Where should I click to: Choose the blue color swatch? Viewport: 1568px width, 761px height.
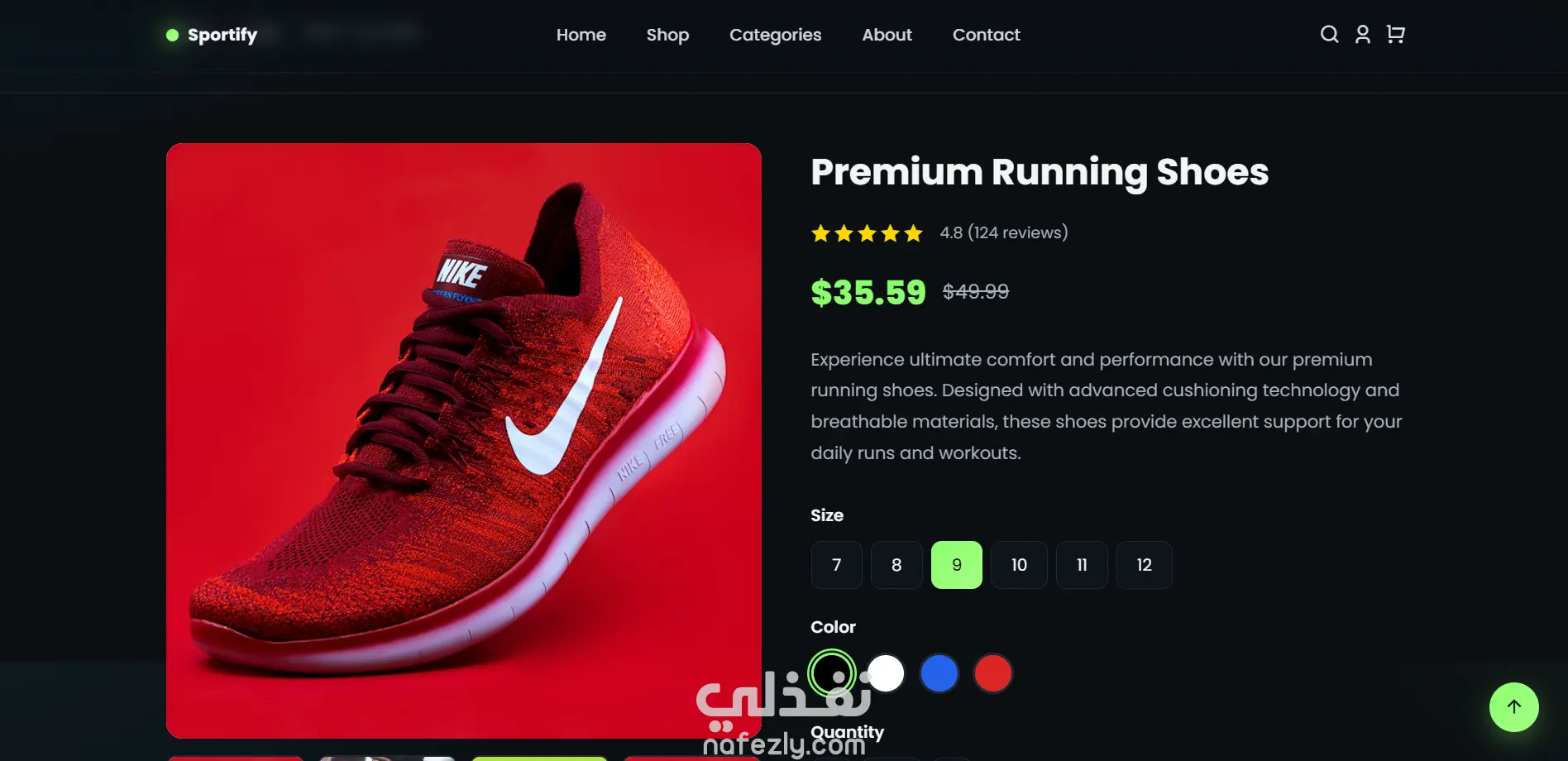[x=939, y=673]
